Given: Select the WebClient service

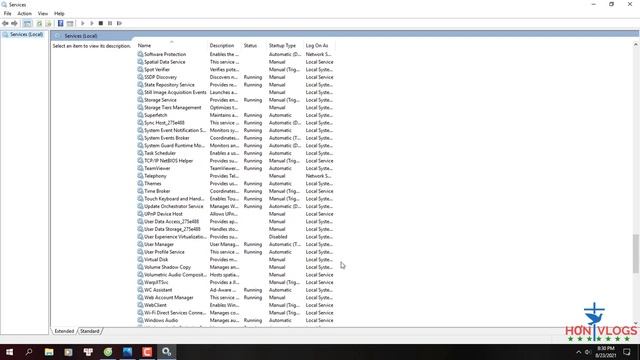Looking at the screenshot, I should pyautogui.click(x=155, y=305).
